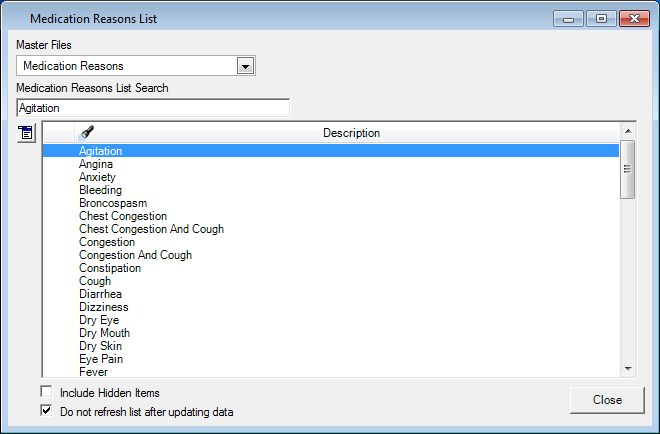
Task: Click the Medication Reasons List Search field
Action: [x=152, y=107]
